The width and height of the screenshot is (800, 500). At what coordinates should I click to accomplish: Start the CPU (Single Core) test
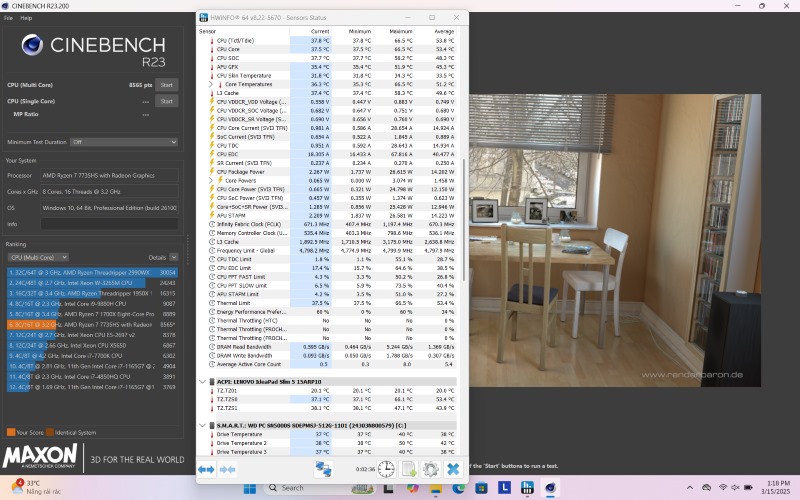tap(167, 102)
